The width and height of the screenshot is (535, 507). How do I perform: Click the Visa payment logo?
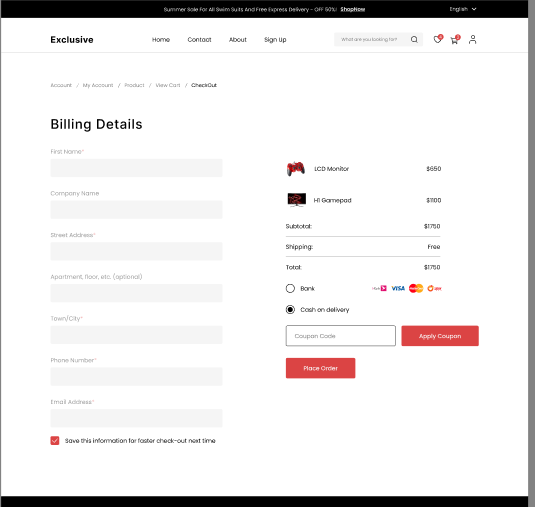pyautogui.click(x=398, y=288)
